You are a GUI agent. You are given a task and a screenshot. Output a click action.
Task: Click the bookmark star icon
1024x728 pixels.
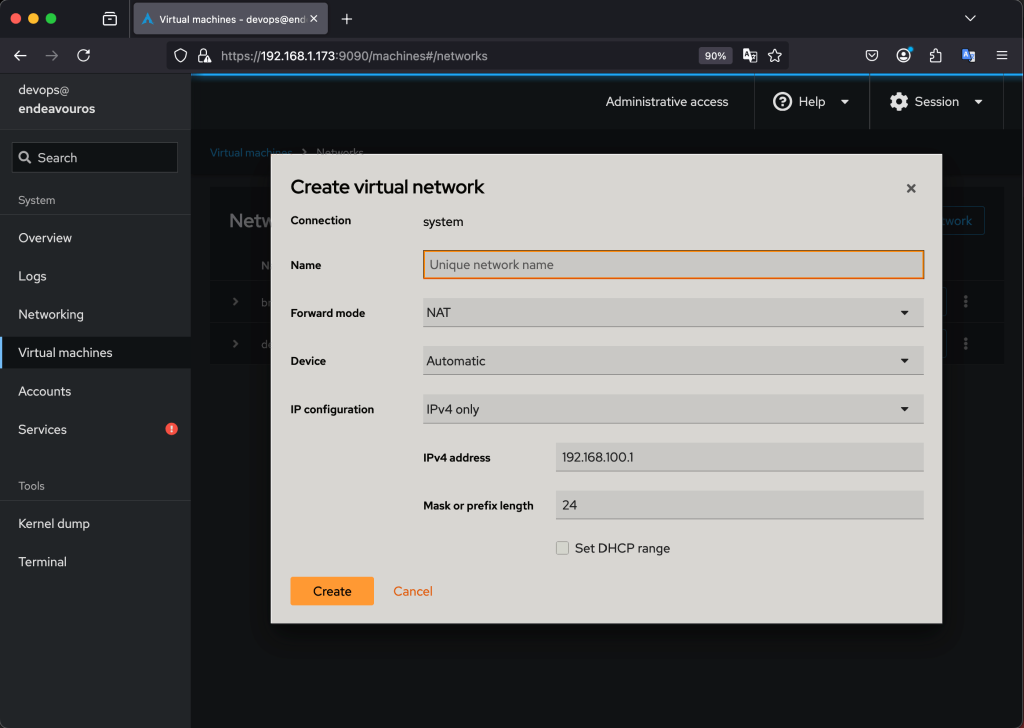tap(775, 56)
